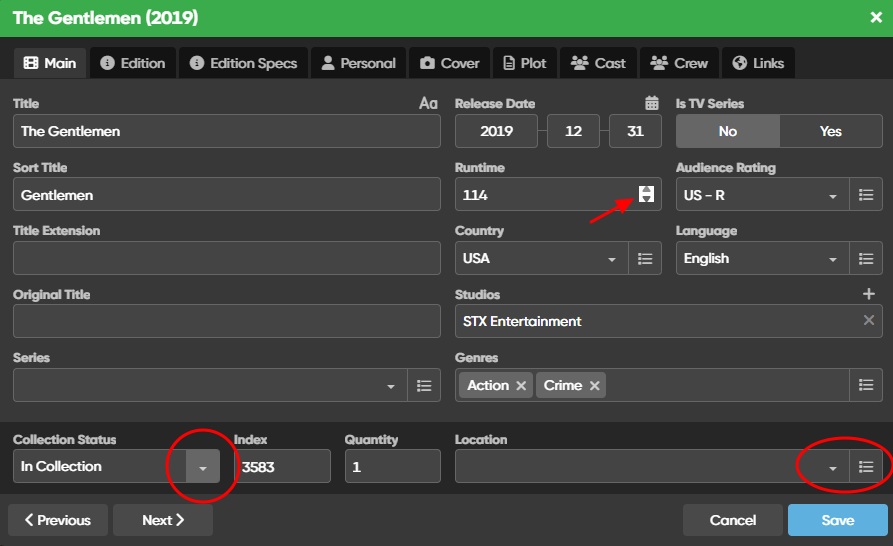893x546 pixels.
Task: Click the release year field 2019
Action: [496, 131]
